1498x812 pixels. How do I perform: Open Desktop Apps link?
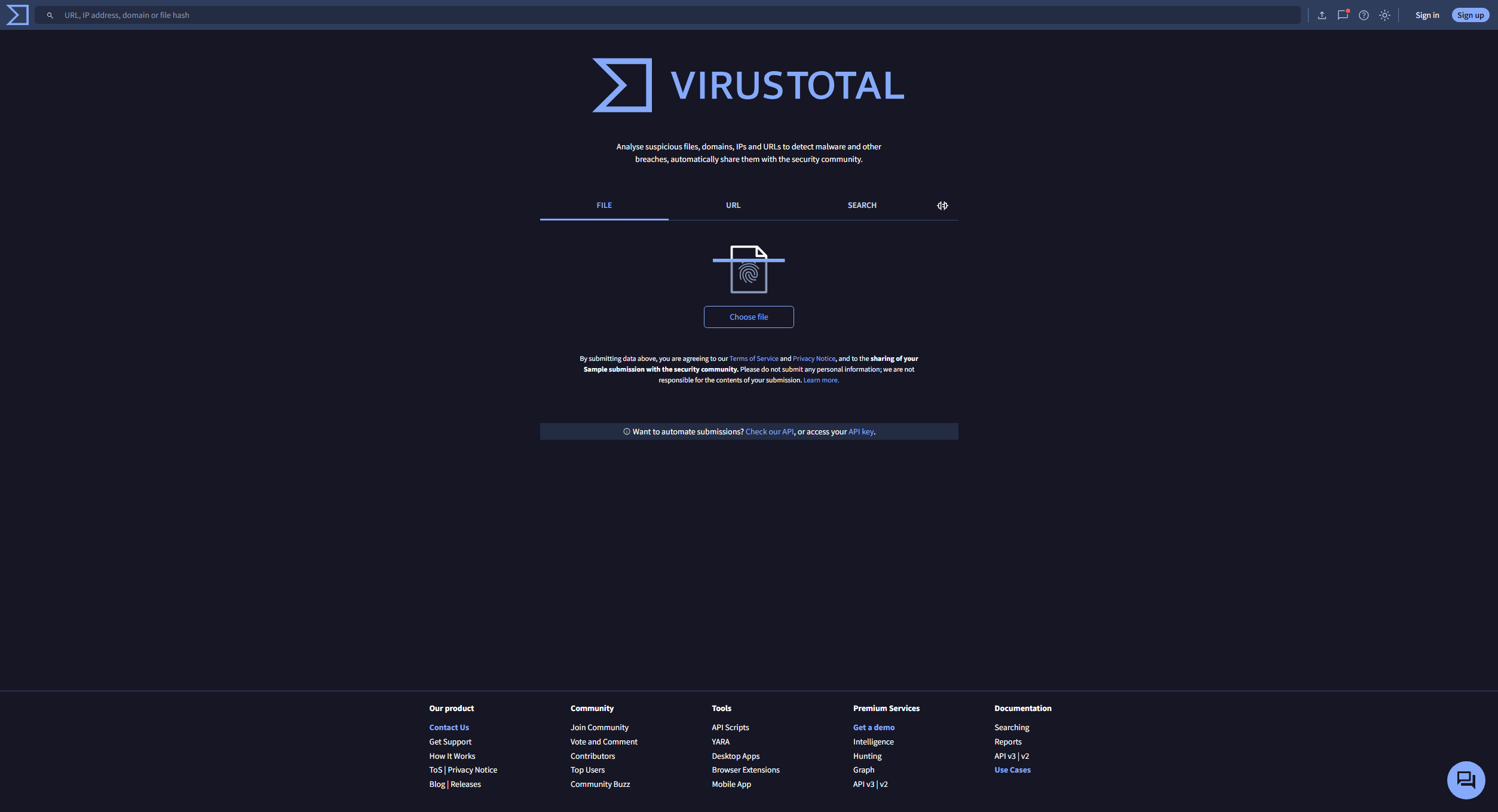(x=736, y=756)
